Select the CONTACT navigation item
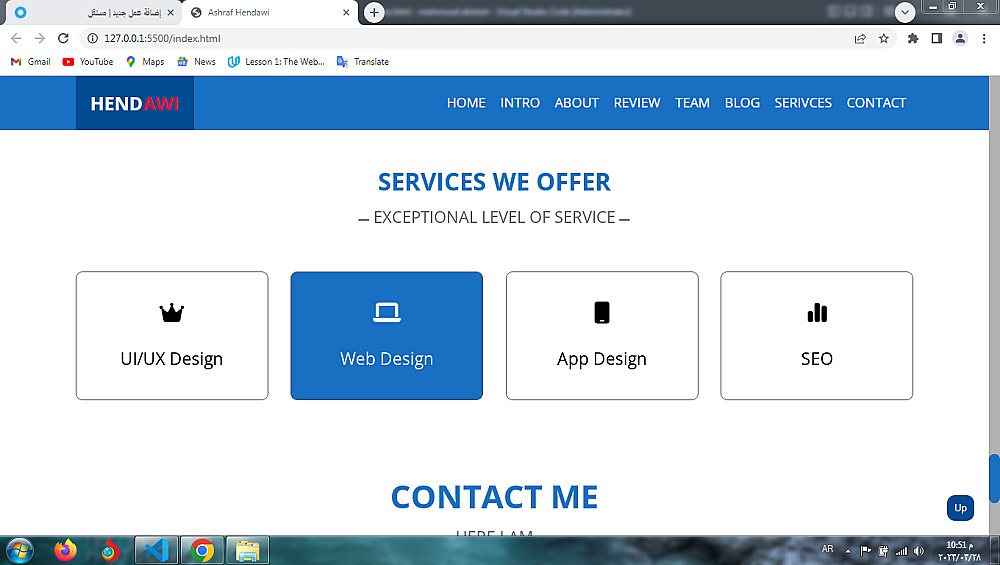The height and width of the screenshot is (565, 1000). tap(876, 103)
